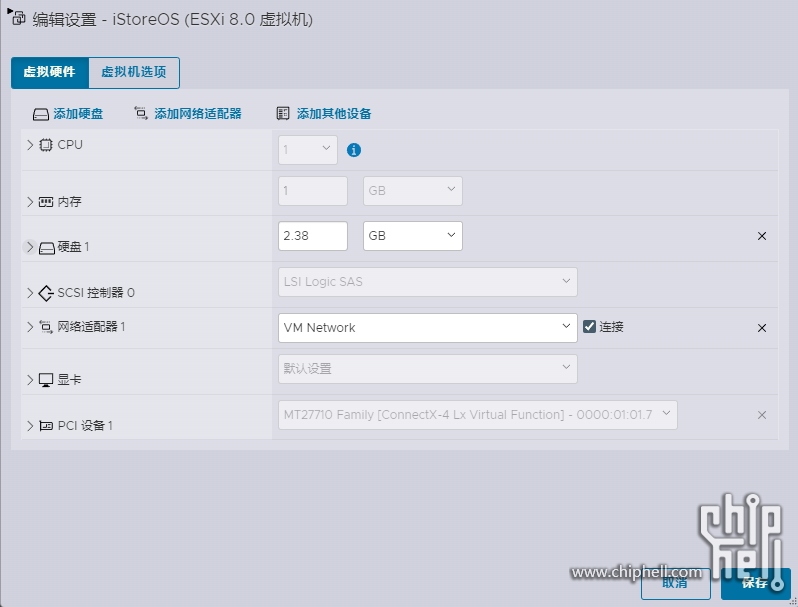Open the memory unit GB dropdown
Image resolution: width=798 pixels, height=607 pixels.
[x=413, y=191]
